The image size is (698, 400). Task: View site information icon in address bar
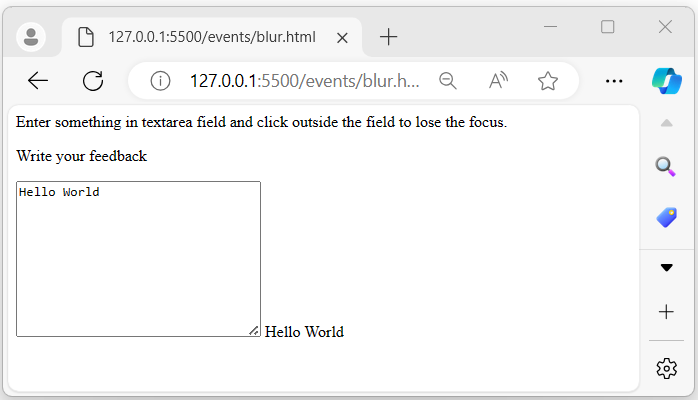[160, 81]
